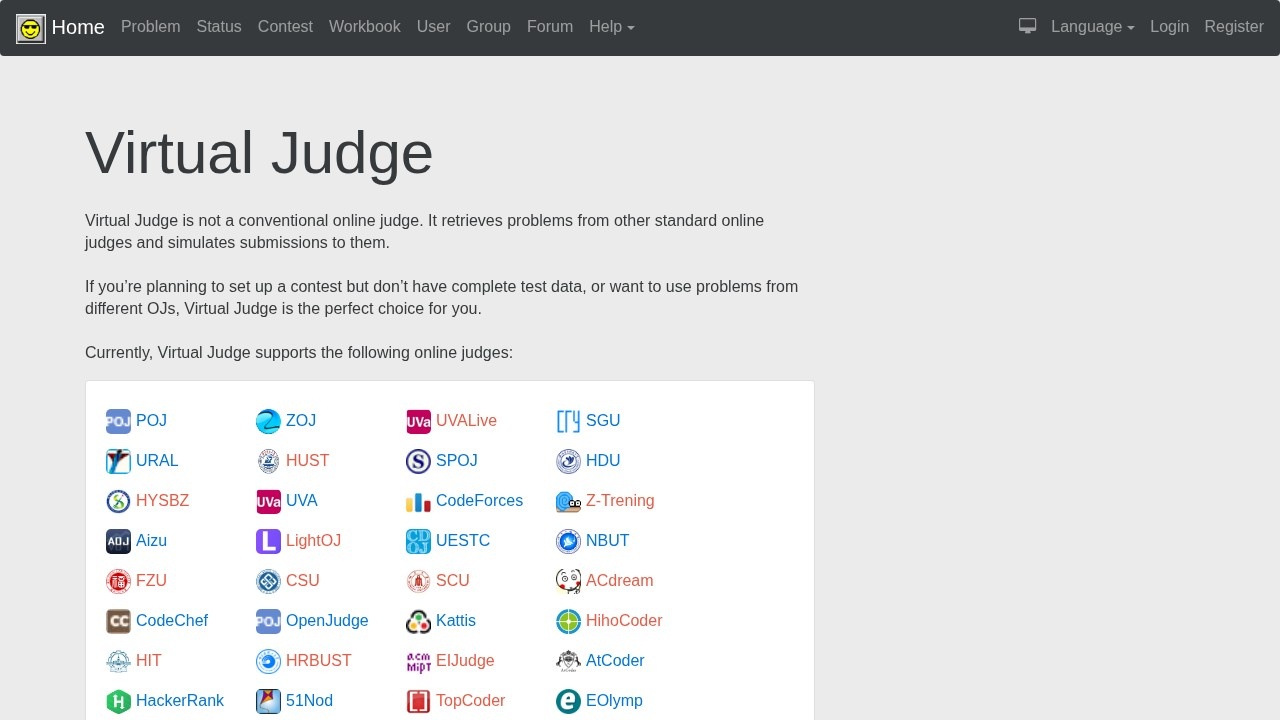Click the Kattis cat icon
This screenshot has width=1280, height=720.
[418, 621]
